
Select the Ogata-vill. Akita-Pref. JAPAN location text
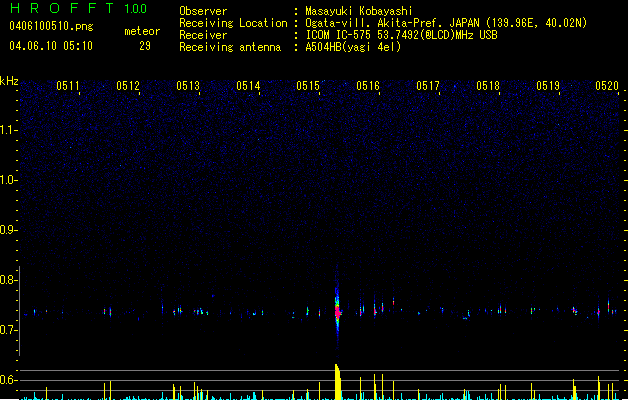click(446, 23)
